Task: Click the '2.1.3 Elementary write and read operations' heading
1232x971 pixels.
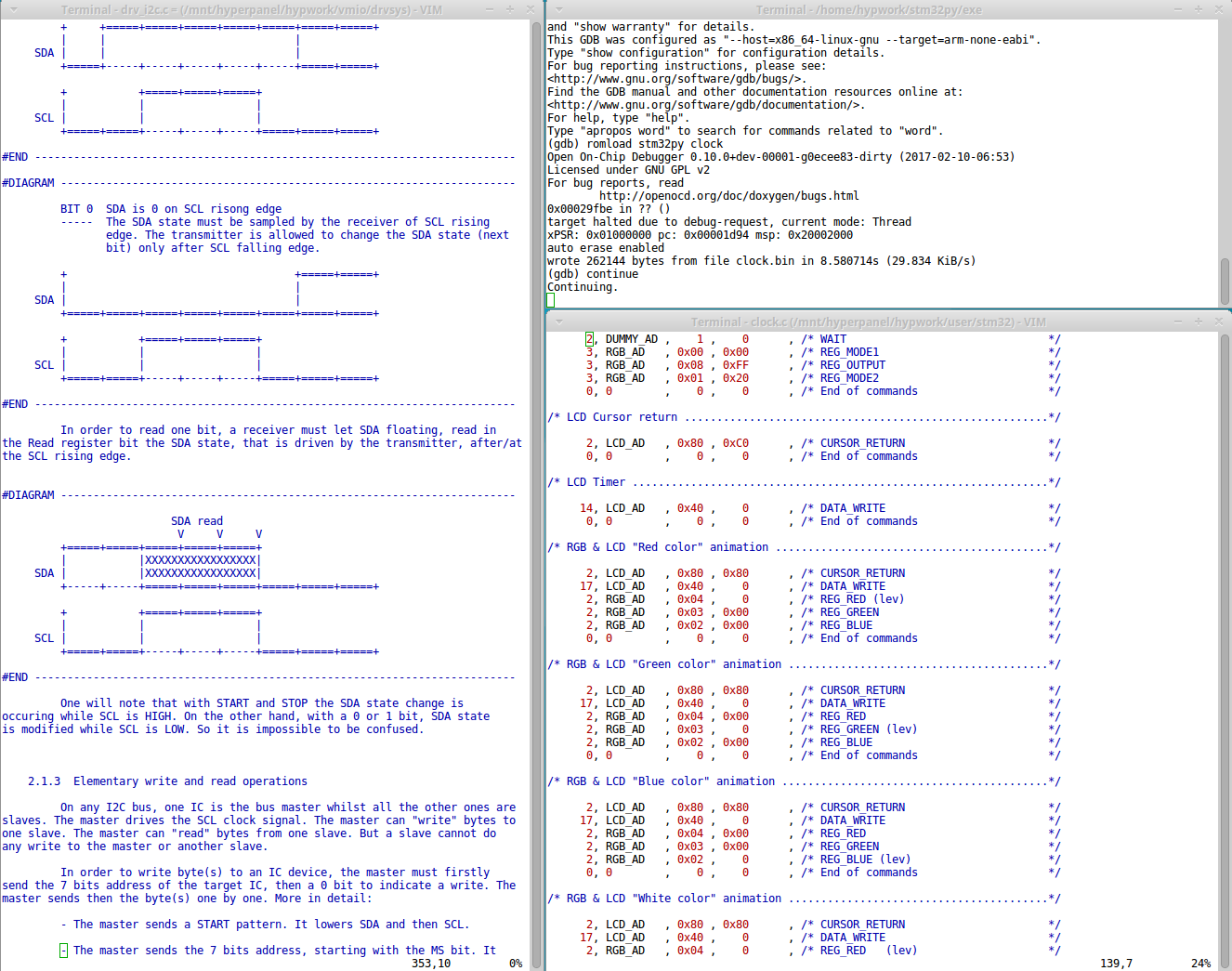Action: (167, 781)
